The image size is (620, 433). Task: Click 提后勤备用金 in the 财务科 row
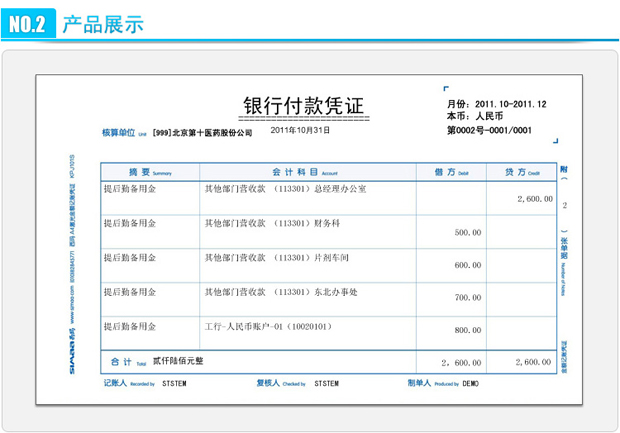tap(130, 223)
